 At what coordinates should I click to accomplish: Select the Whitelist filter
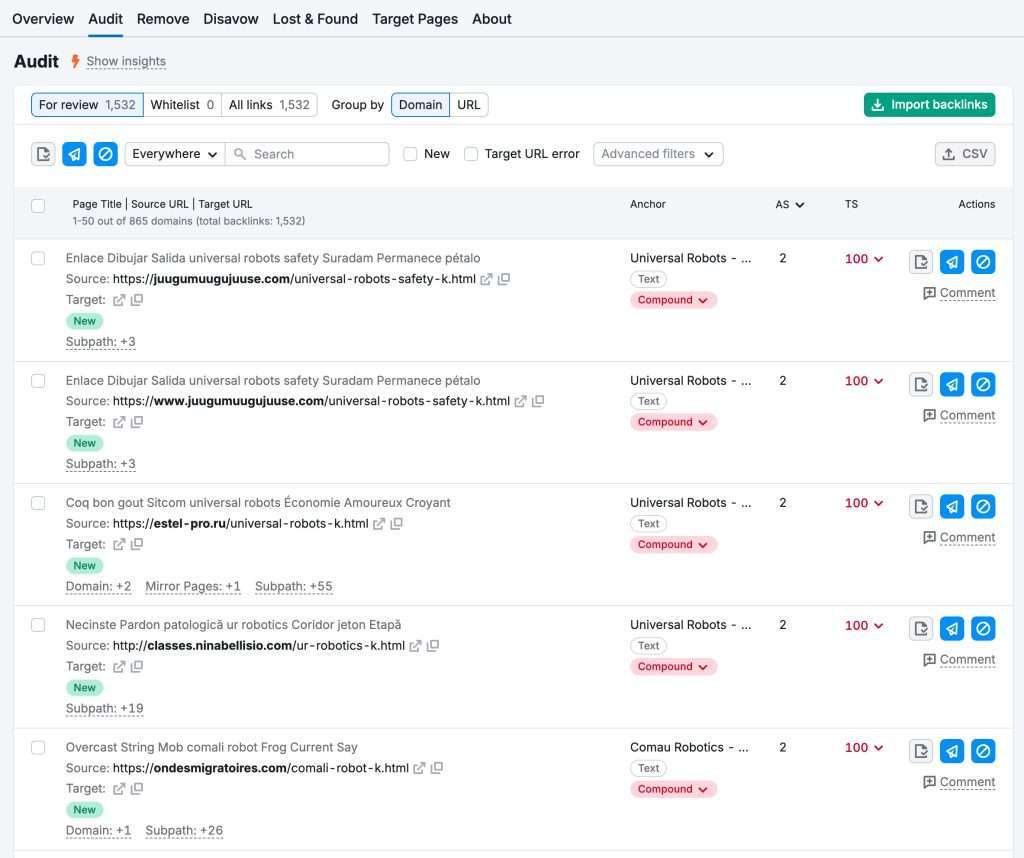182,104
